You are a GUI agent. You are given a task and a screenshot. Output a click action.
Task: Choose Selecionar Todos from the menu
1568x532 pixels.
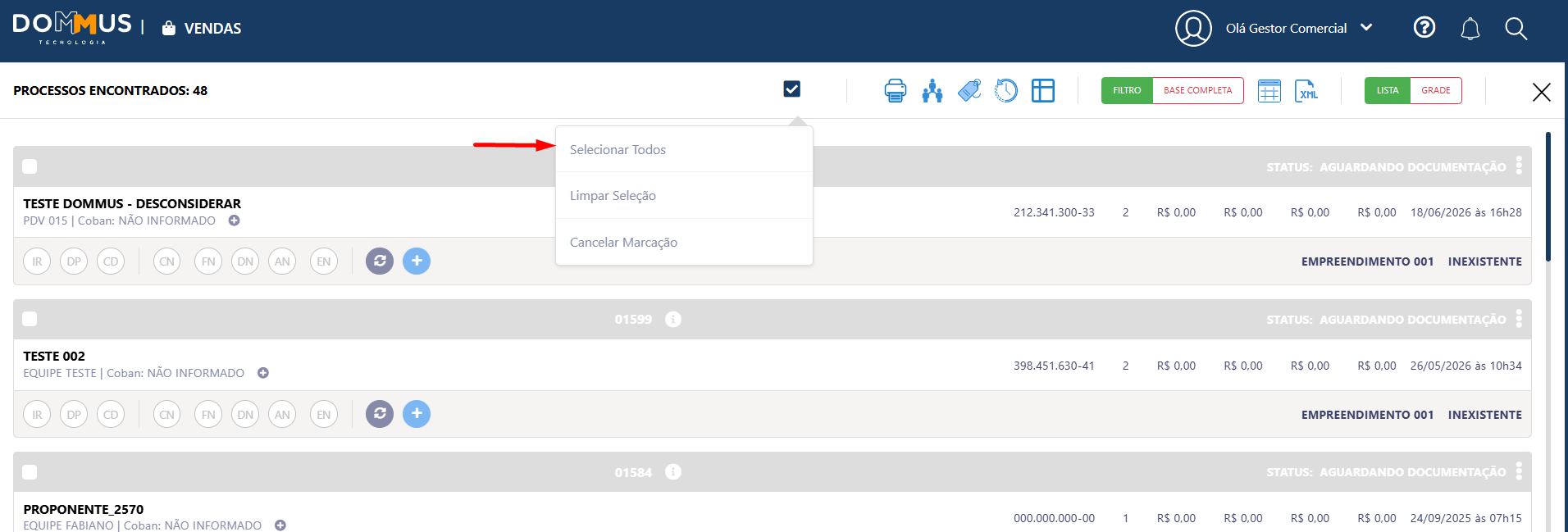(x=684, y=149)
